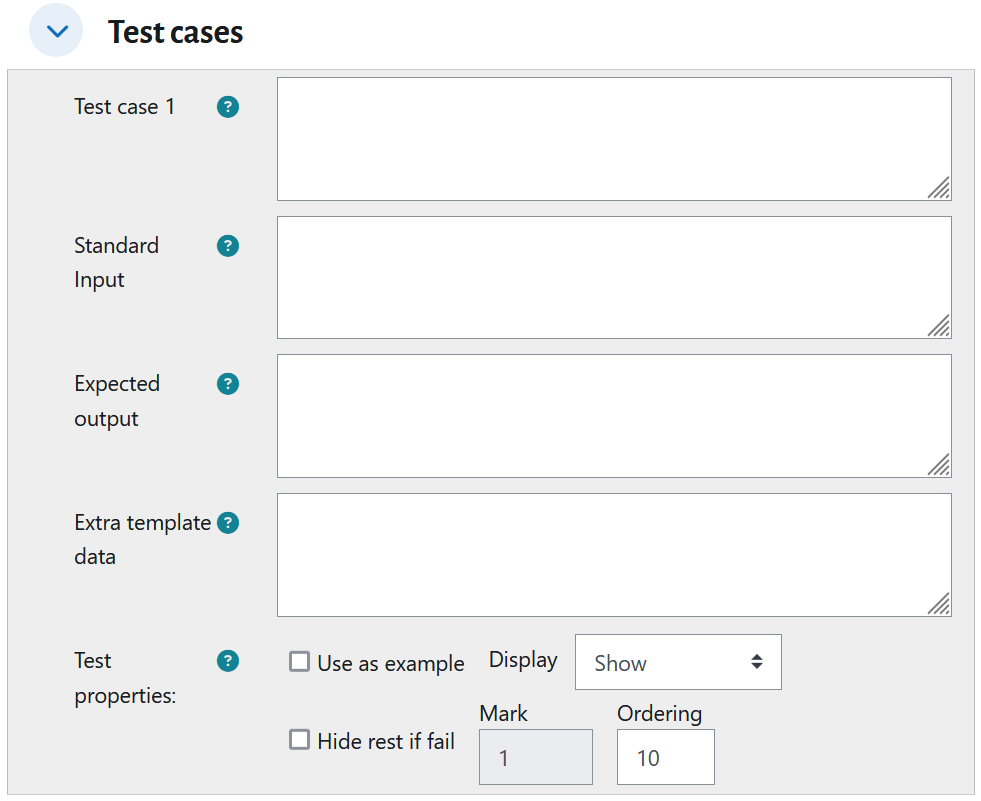The width and height of the screenshot is (981, 801).
Task: Click the Ordering field with value 10
Action: [x=666, y=757]
